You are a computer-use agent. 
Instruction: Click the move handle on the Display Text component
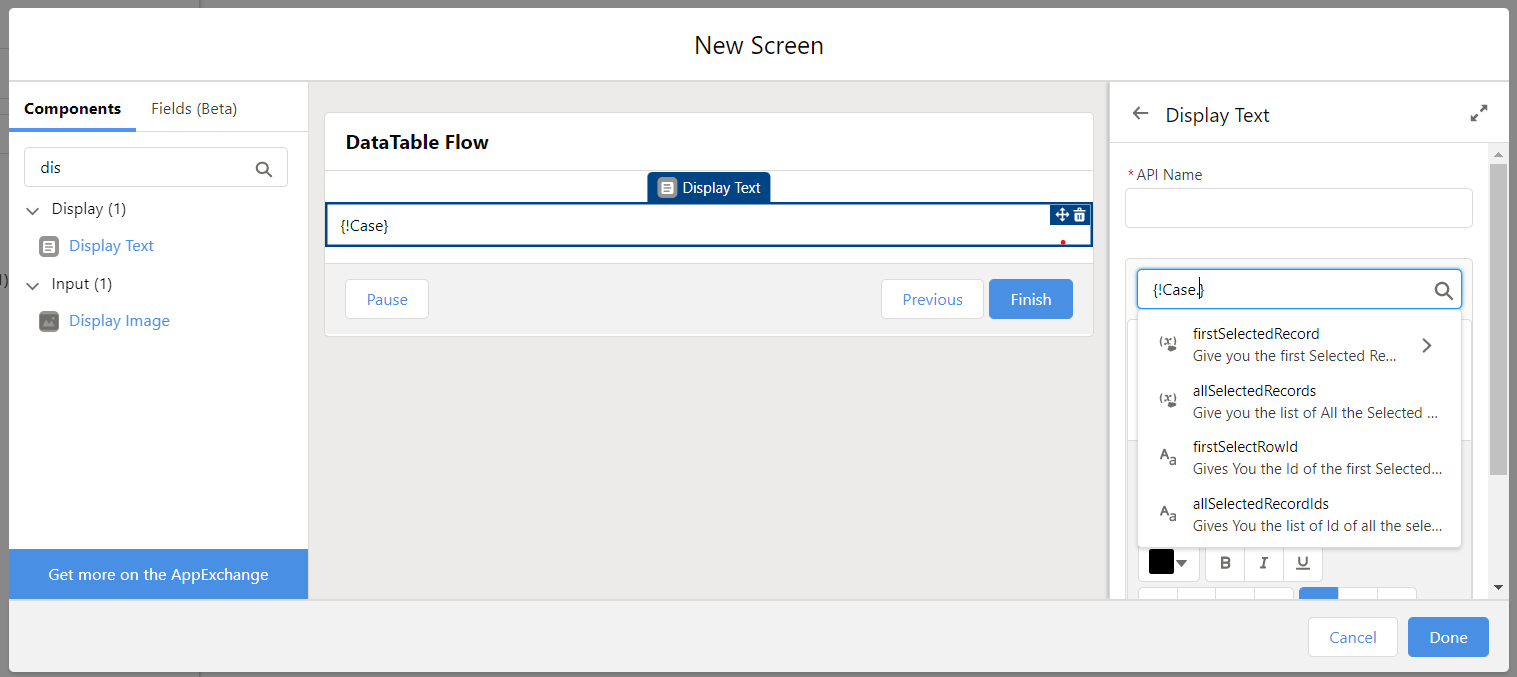[1061, 214]
